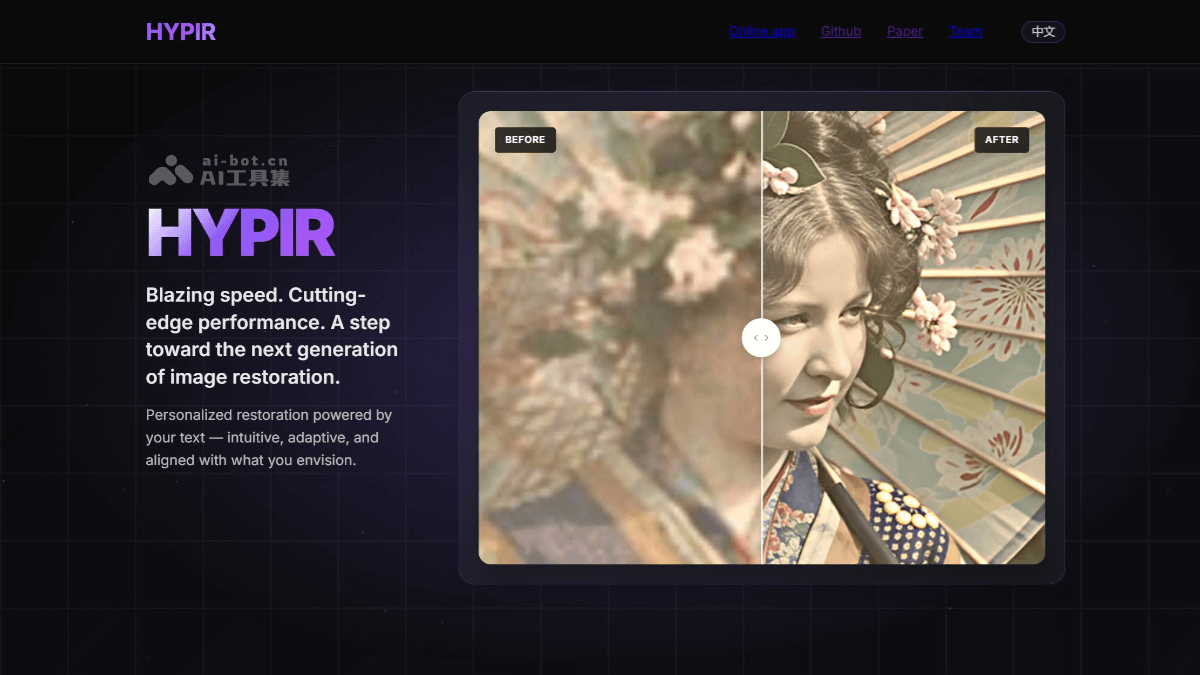Open the Paper link
Viewport: 1200px width, 675px height.
pyautogui.click(x=904, y=31)
